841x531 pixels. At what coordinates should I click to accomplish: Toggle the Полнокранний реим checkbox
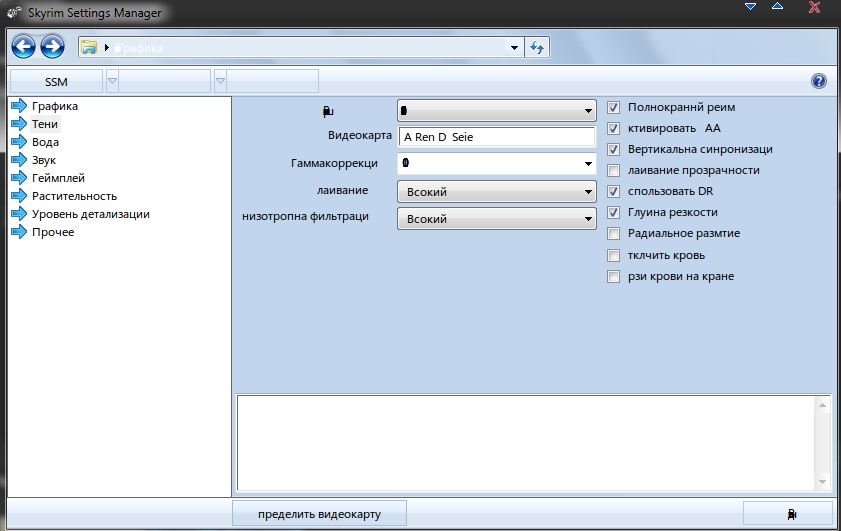pos(613,107)
